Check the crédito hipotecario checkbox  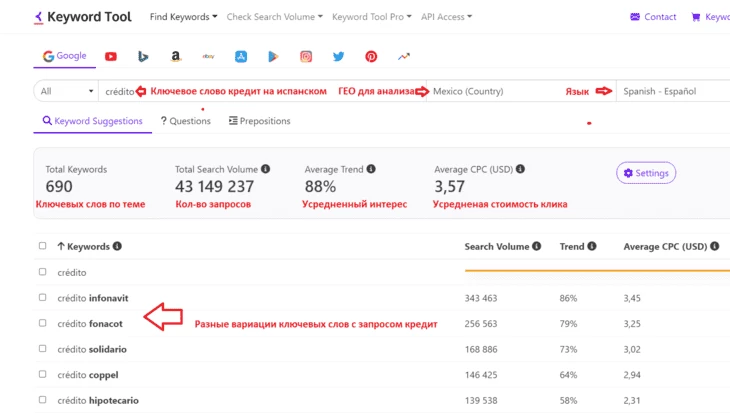click(42, 399)
